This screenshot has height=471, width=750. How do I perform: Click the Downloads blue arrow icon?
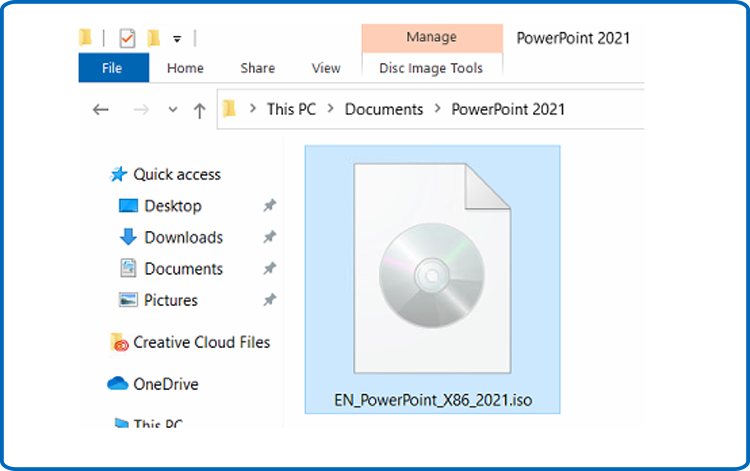click(x=128, y=237)
